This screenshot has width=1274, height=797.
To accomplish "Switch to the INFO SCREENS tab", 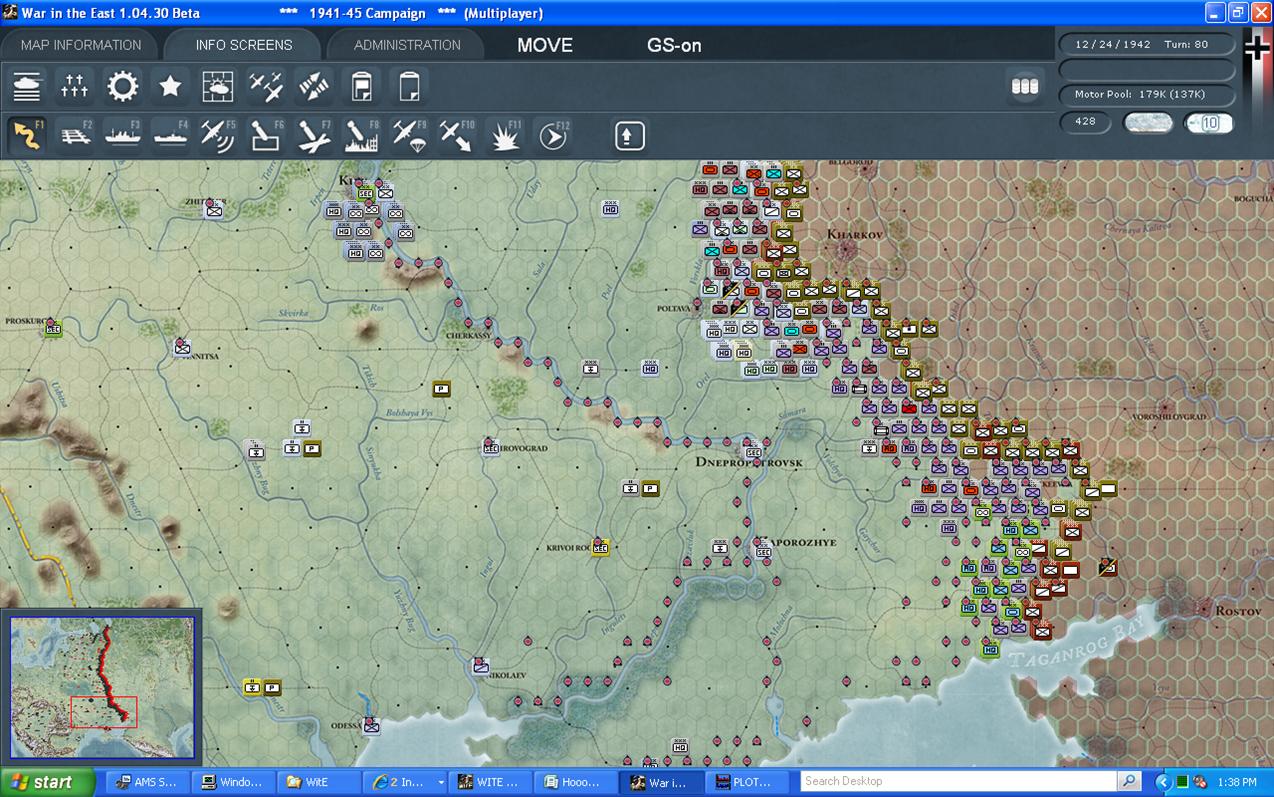I will 244,45.
